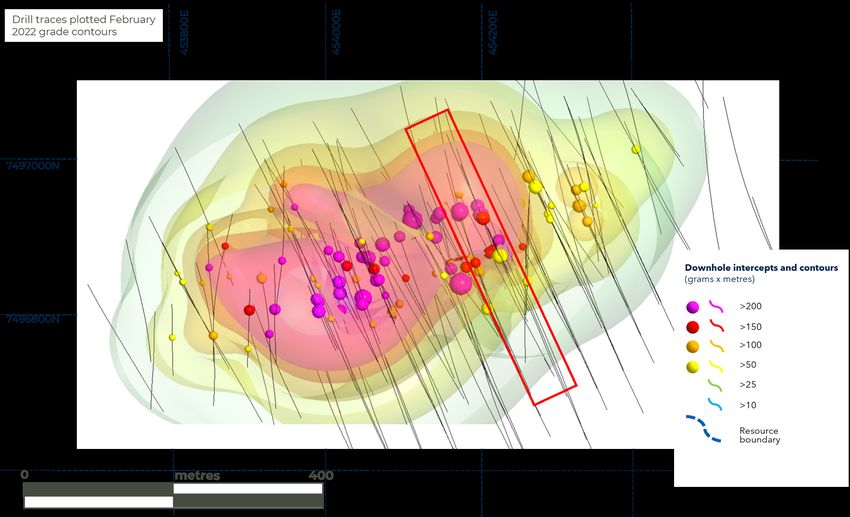
Task: Click the 'Drill traces plotted February 2022' caption
Action: (83, 25)
